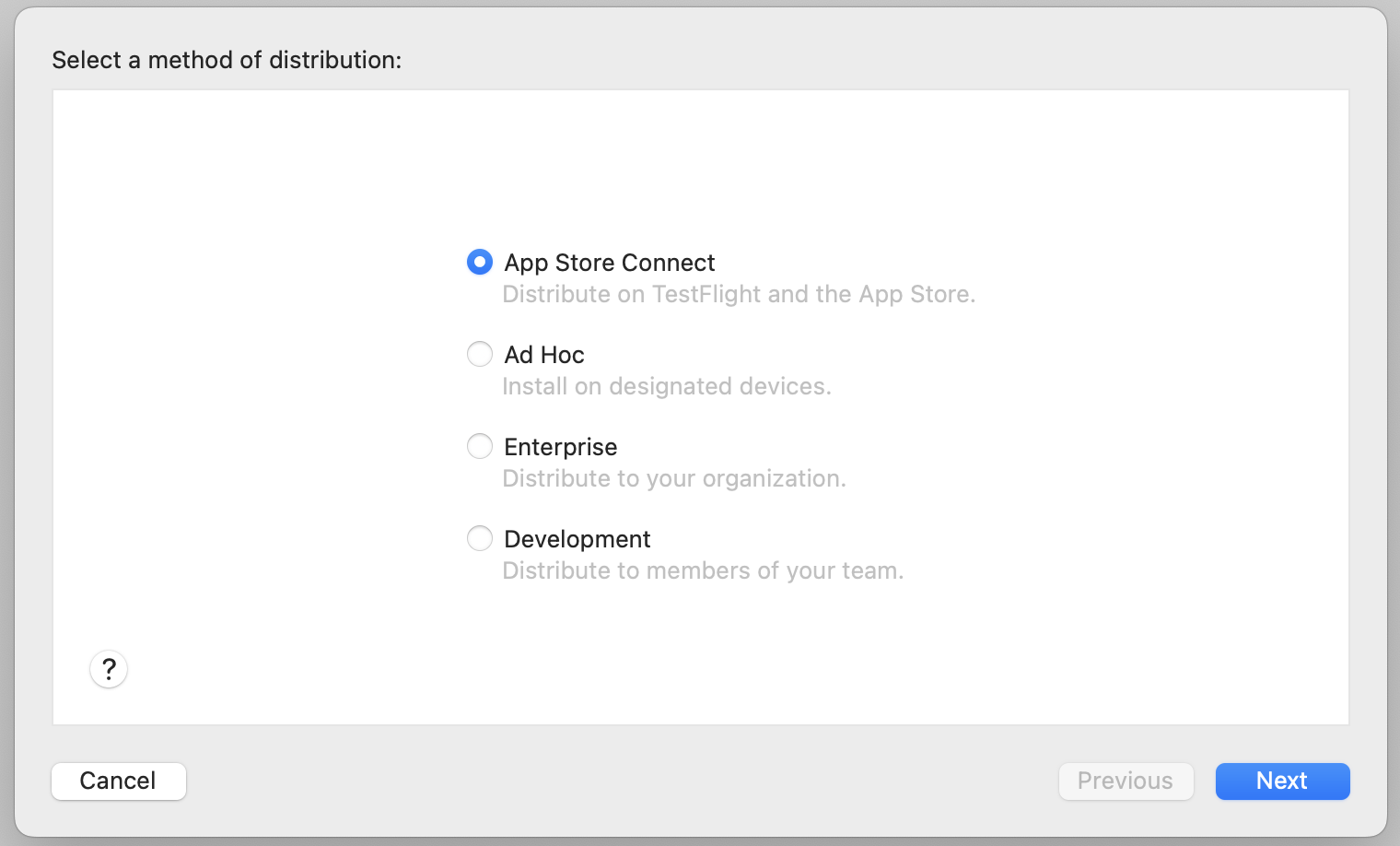Click the 'Development' label text

pyautogui.click(x=577, y=540)
